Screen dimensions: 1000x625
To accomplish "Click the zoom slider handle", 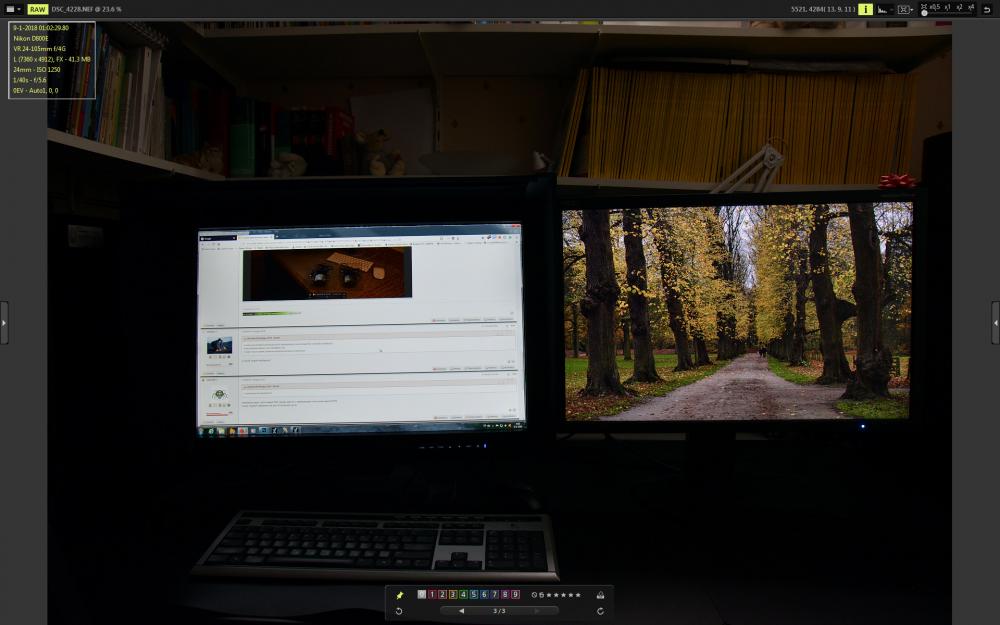I will coord(924,13).
